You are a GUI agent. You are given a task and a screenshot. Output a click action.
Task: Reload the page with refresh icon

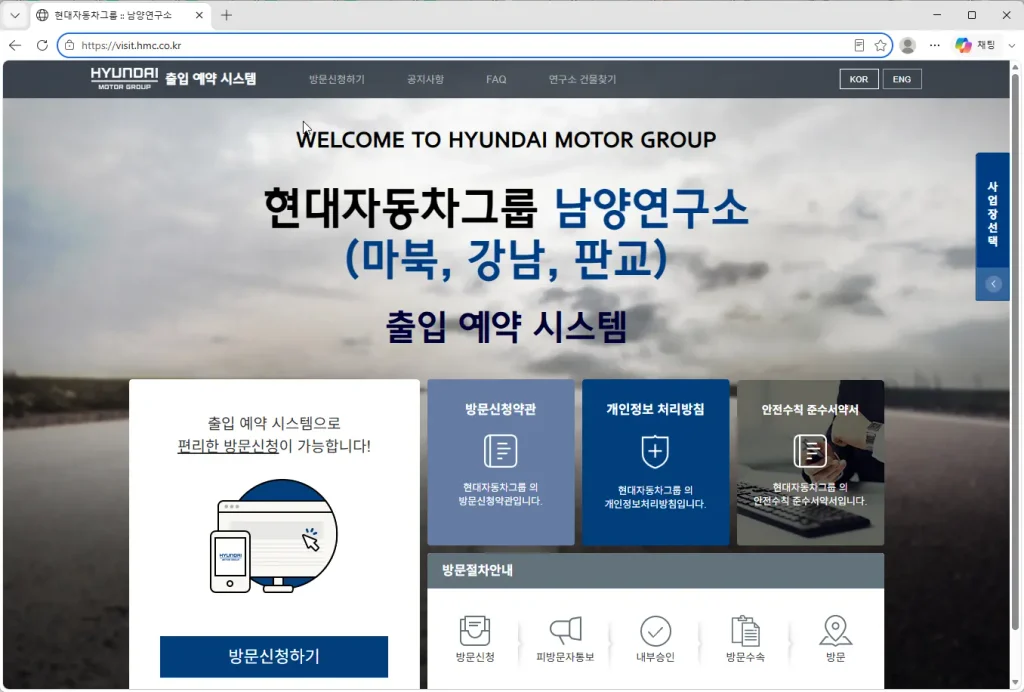coord(42,45)
